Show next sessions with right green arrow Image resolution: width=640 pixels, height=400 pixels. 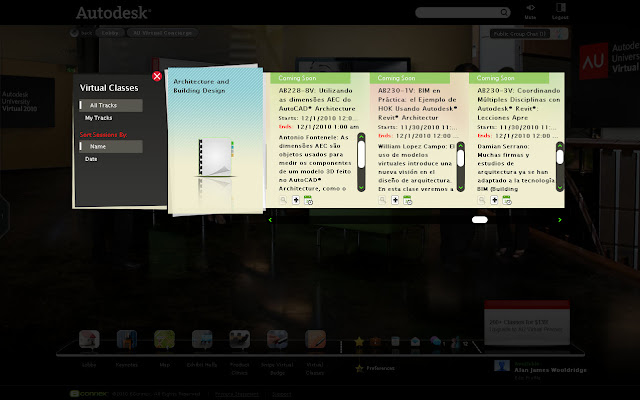(x=560, y=220)
